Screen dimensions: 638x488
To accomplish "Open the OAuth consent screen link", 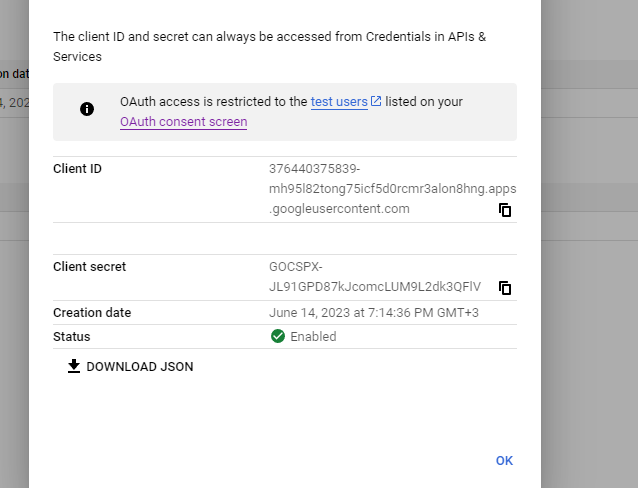I will click(x=183, y=122).
